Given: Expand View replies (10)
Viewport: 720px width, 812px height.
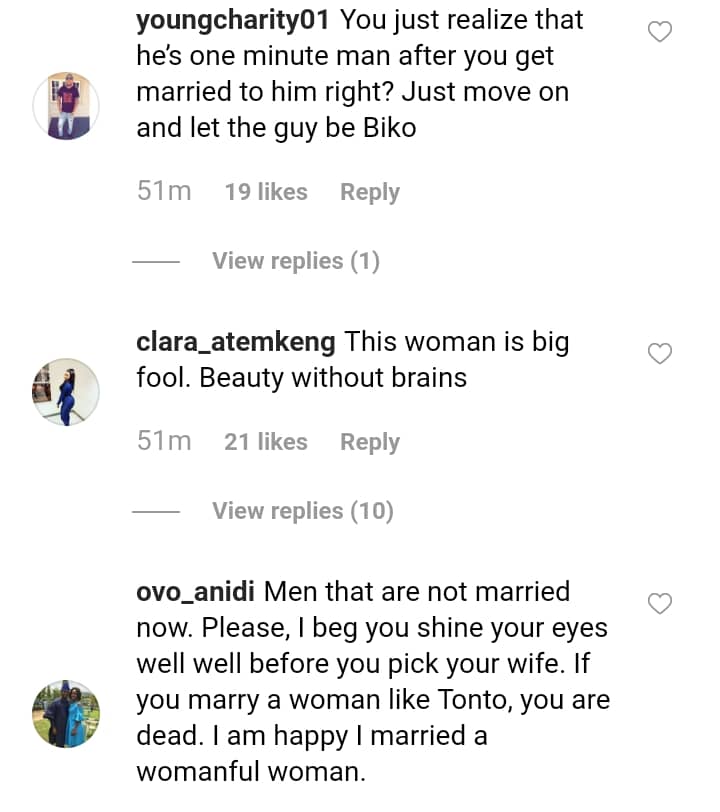Looking at the screenshot, I should click(302, 511).
